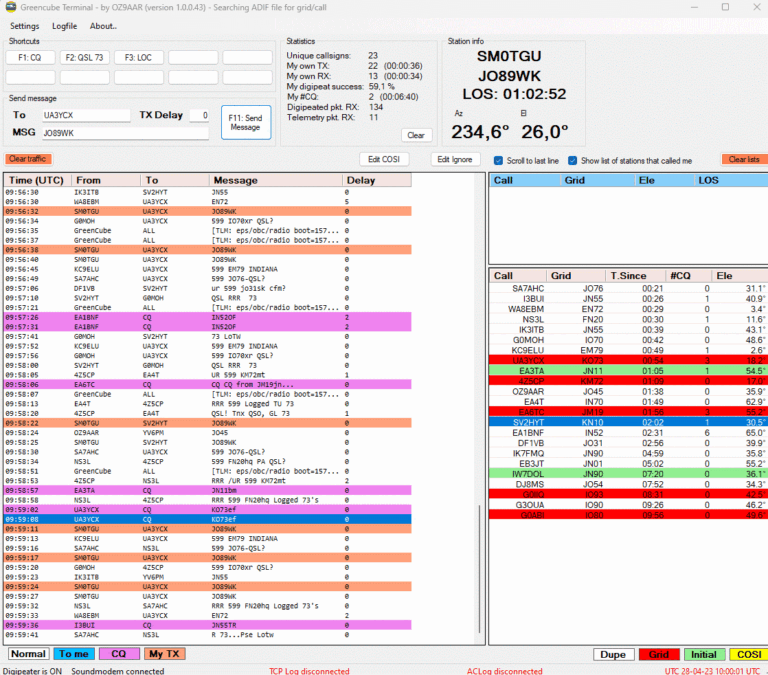Image resolution: width=768 pixels, height=675 pixels.
Task: Toggle the Scroll to last line checkbox
Action: pos(499,160)
